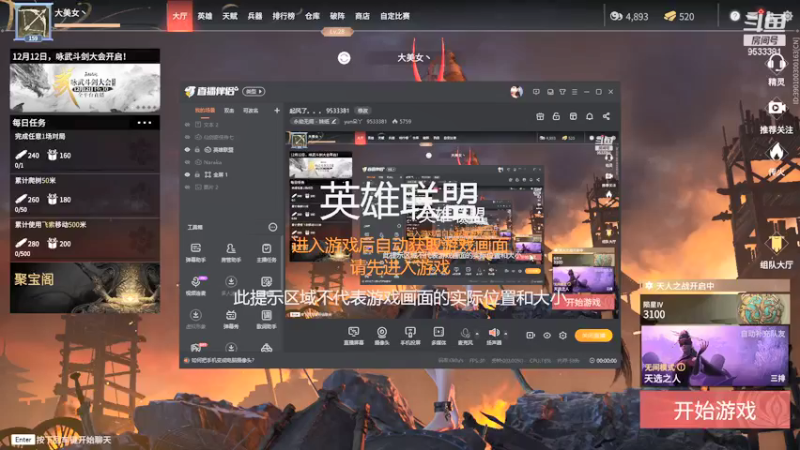The height and width of the screenshot is (450, 800).
Task: Open daily tasks three-dot menu
Action: tap(144, 123)
